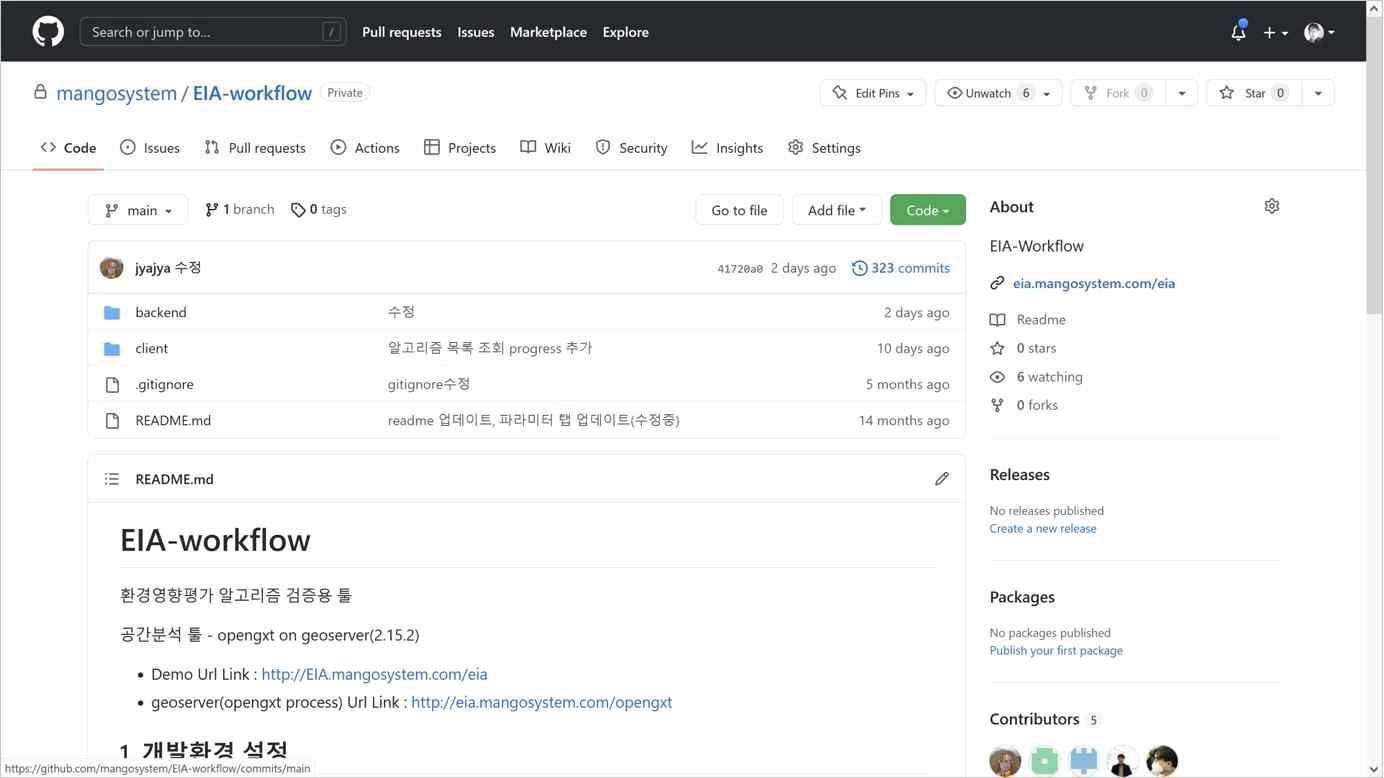Select the Code tab
This screenshot has width=1384, height=778.
(68, 148)
